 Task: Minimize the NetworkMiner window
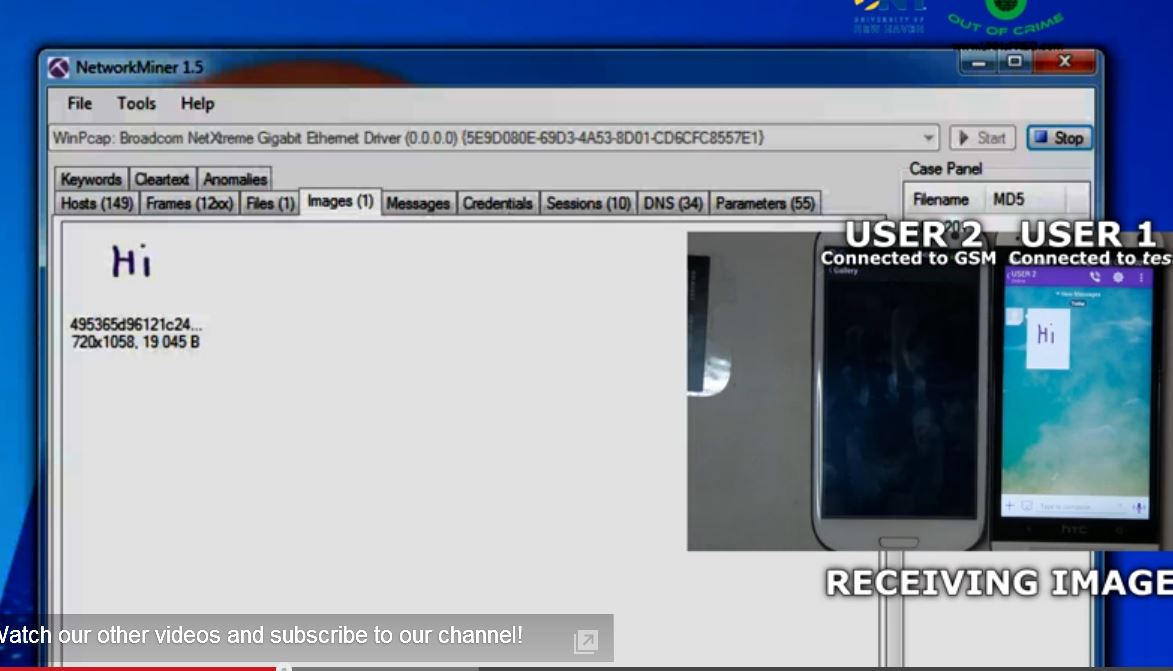[980, 62]
